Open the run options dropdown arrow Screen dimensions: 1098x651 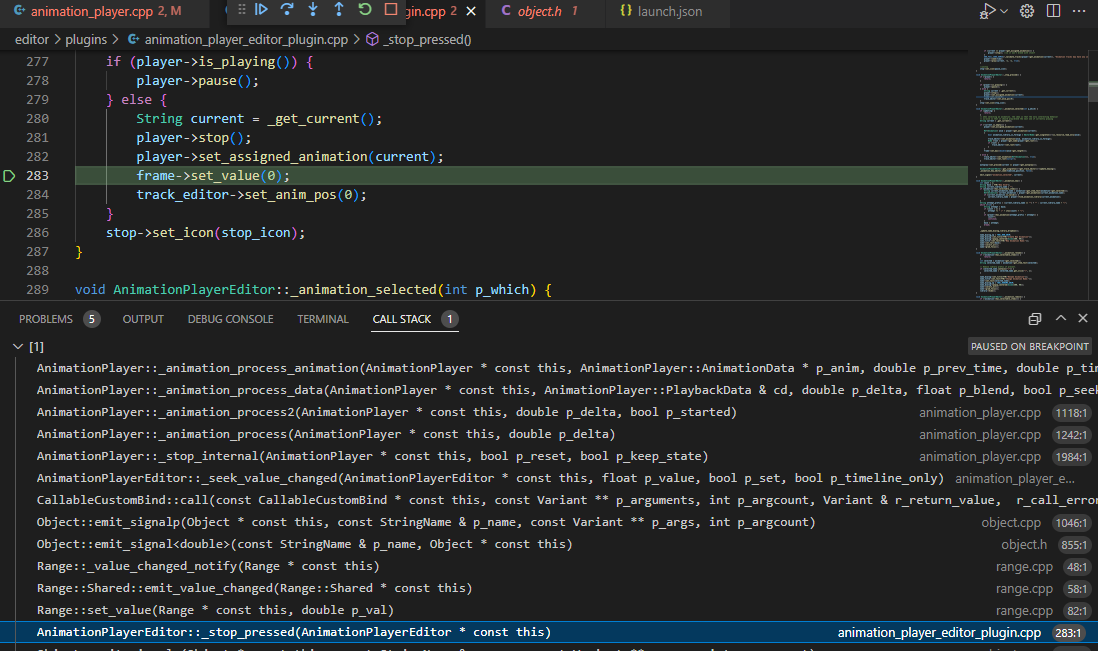(1004, 11)
